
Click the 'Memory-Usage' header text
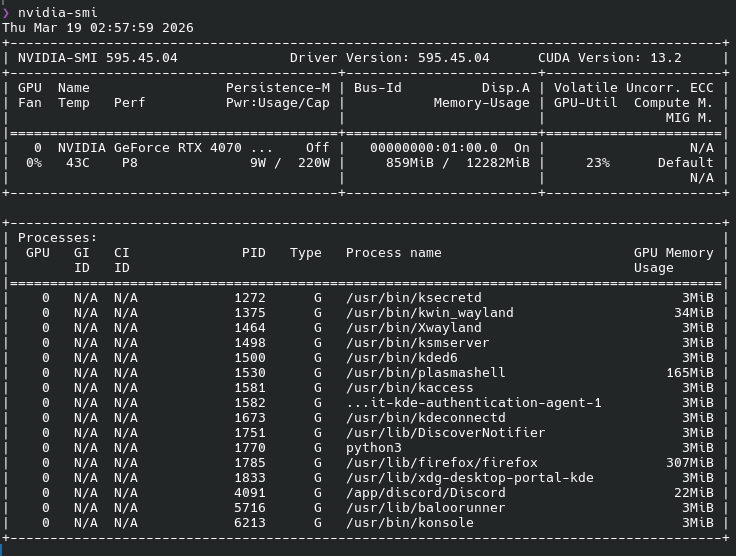[482, 103]
